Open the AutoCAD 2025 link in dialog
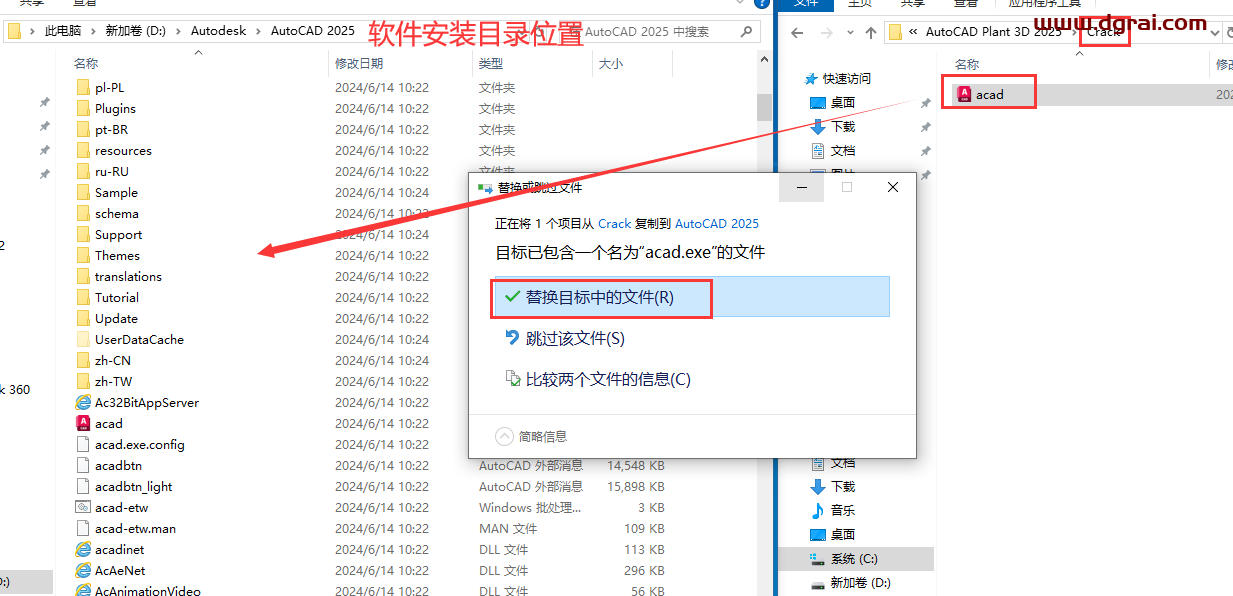1233x596 pixels. [x=717, y=223]
